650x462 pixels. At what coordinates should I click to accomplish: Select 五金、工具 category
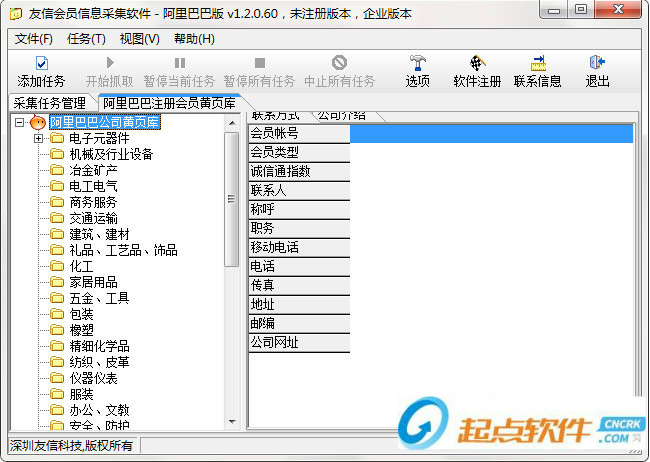[99, 298]
